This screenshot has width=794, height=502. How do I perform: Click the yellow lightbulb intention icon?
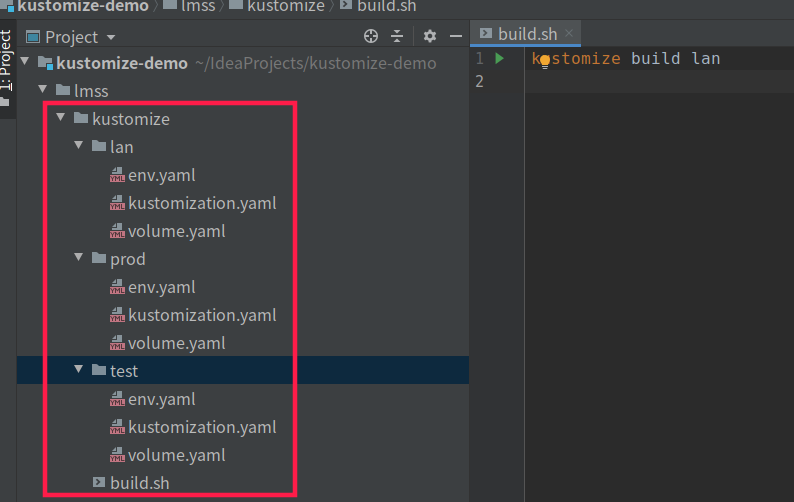tap(545, 62)
